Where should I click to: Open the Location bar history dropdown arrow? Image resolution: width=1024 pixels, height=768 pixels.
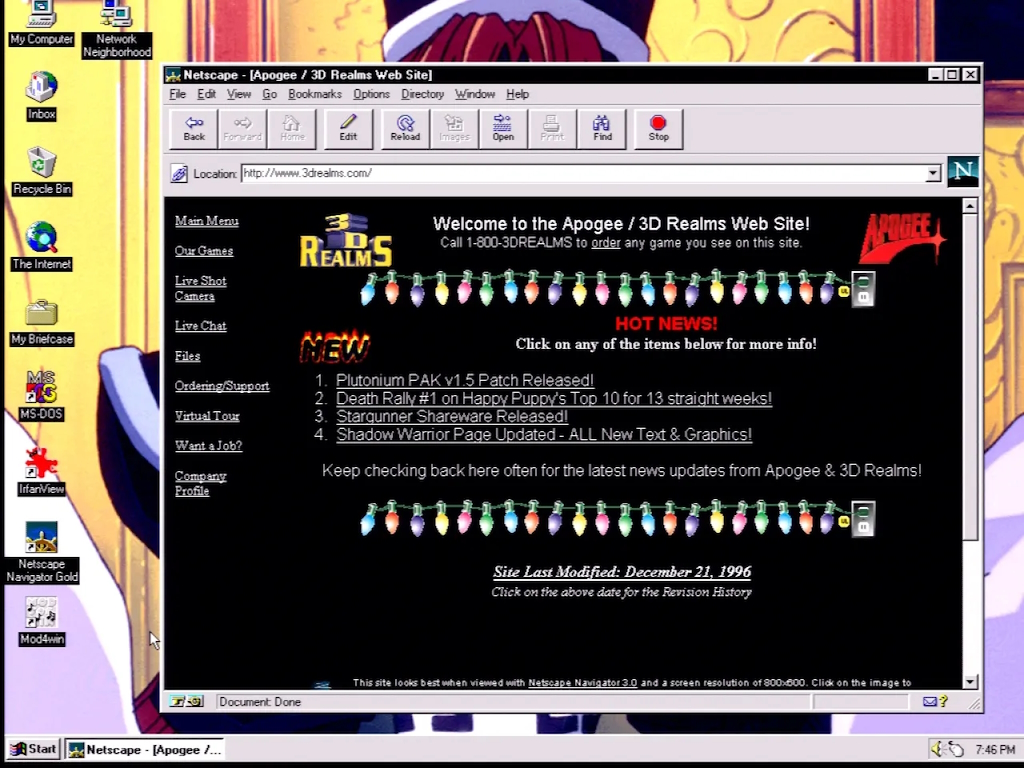[x=932, y=172]
